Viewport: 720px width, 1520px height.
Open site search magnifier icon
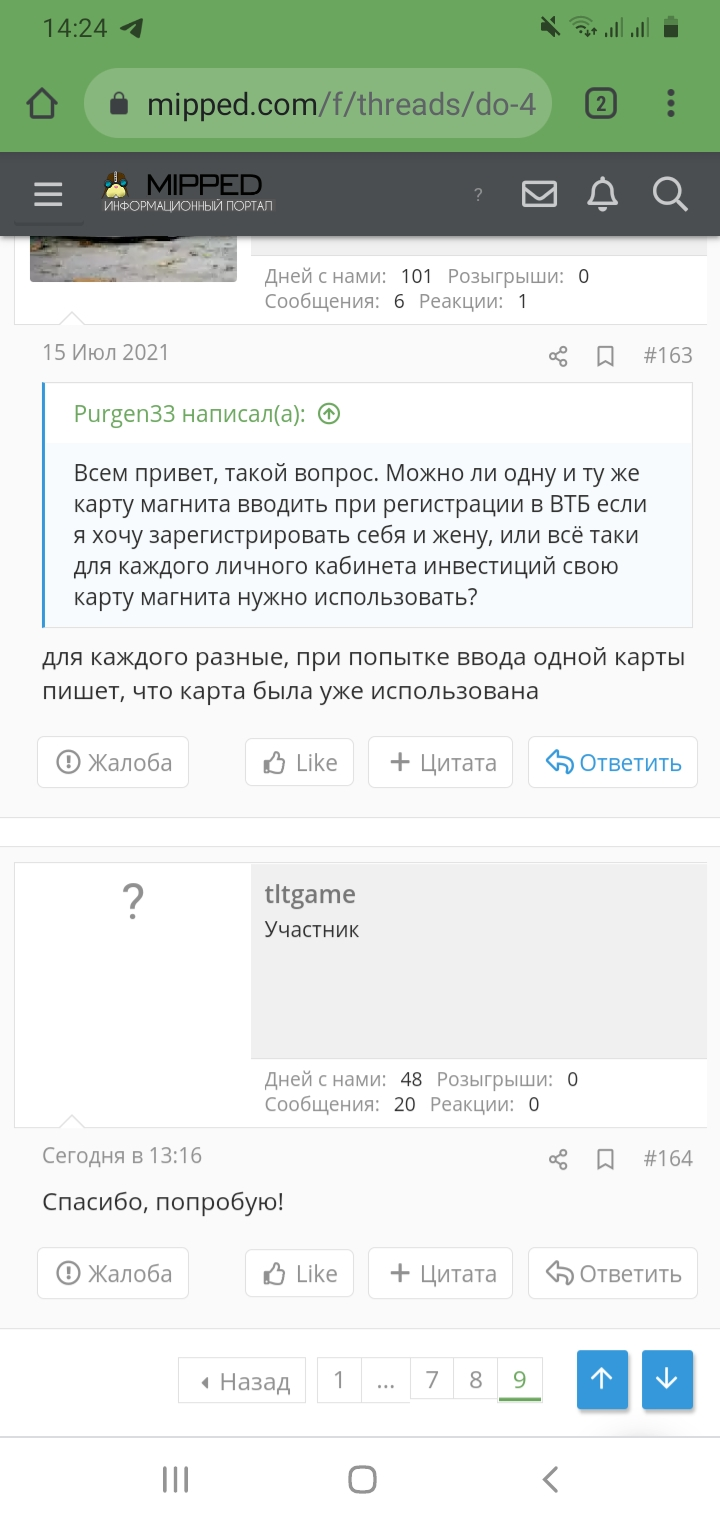[670, 194]
